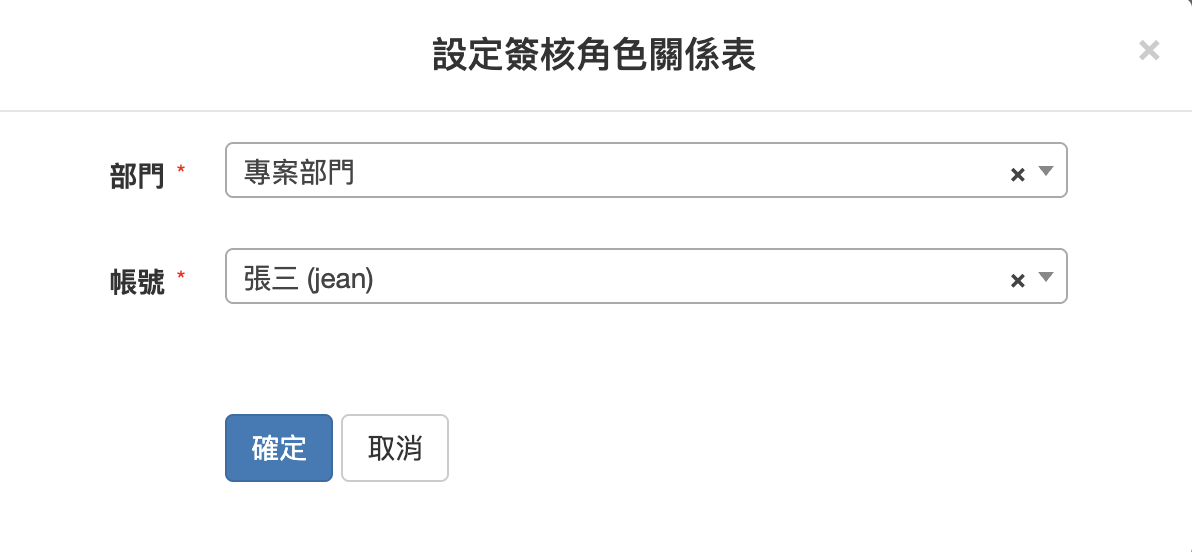
Task: Click the 帳號 field label
Action: 137,282
